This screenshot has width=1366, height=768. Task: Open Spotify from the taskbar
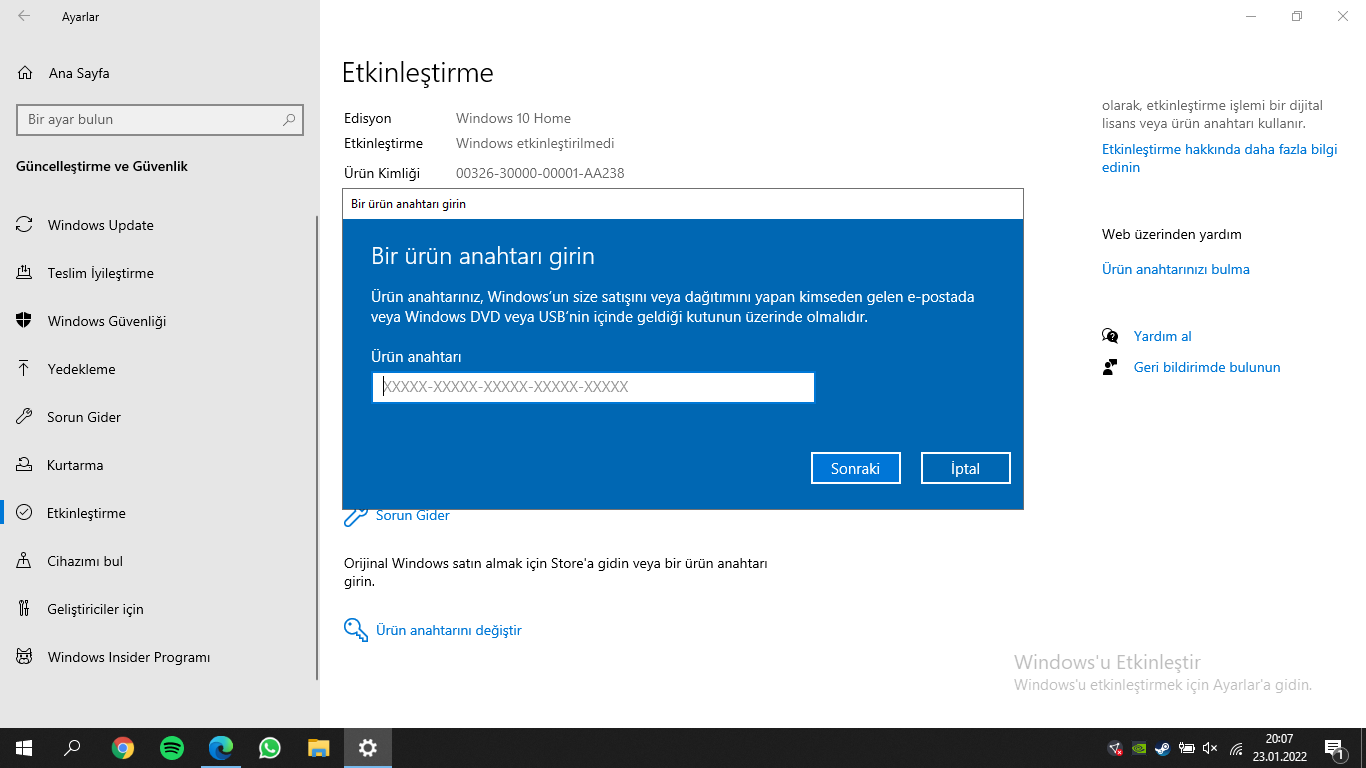point(172,748)
